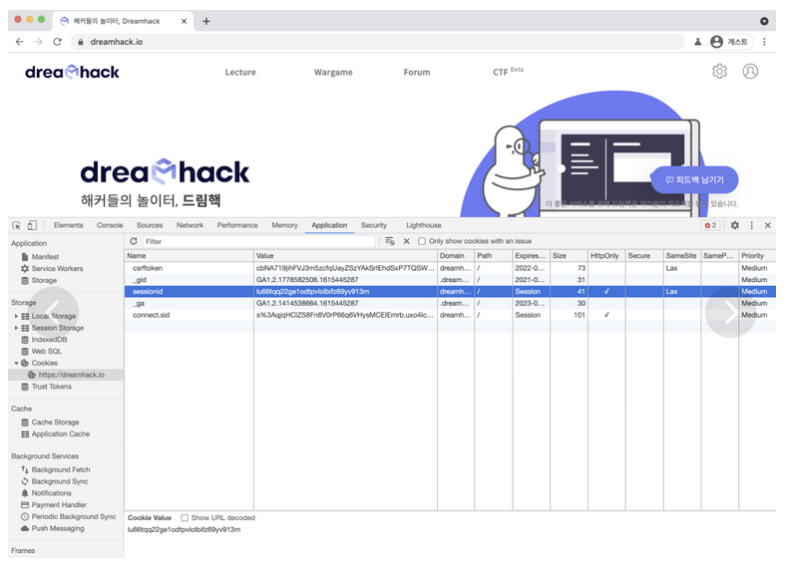The height and width of the screenshot is (562, 794).
Task: Click the blue feedback button
Action: click(x=694, y=180)
